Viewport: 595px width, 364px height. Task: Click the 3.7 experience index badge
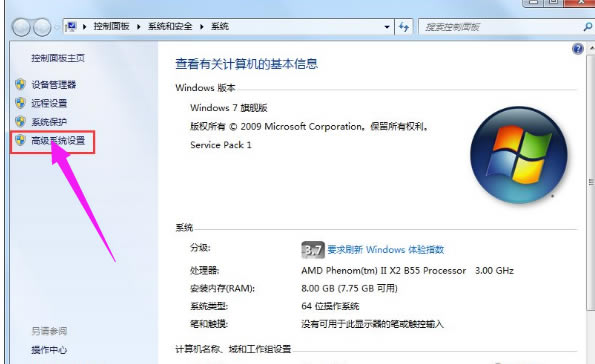(313, 249)
